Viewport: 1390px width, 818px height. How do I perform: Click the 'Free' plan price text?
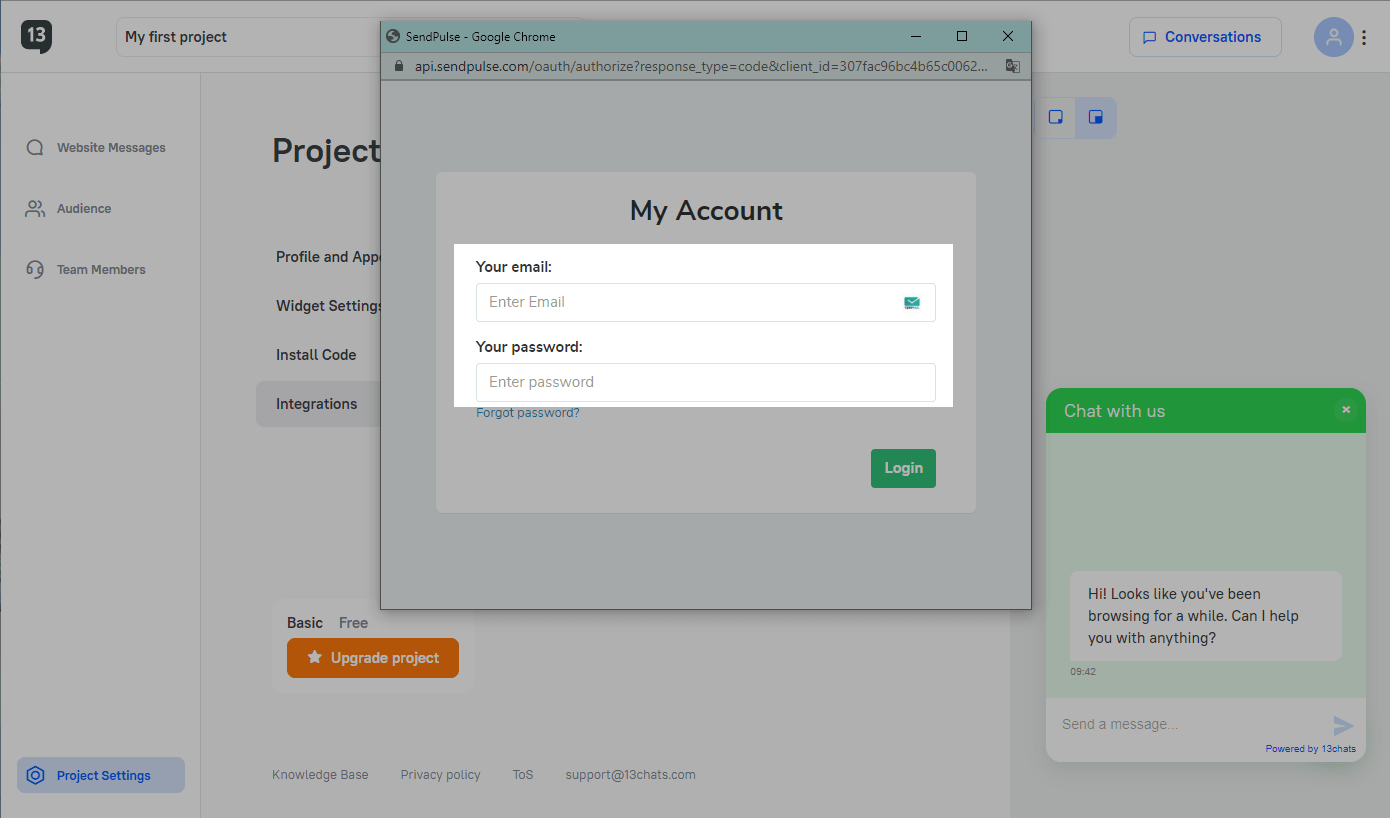pyautogui.click(x=353, y=623)
